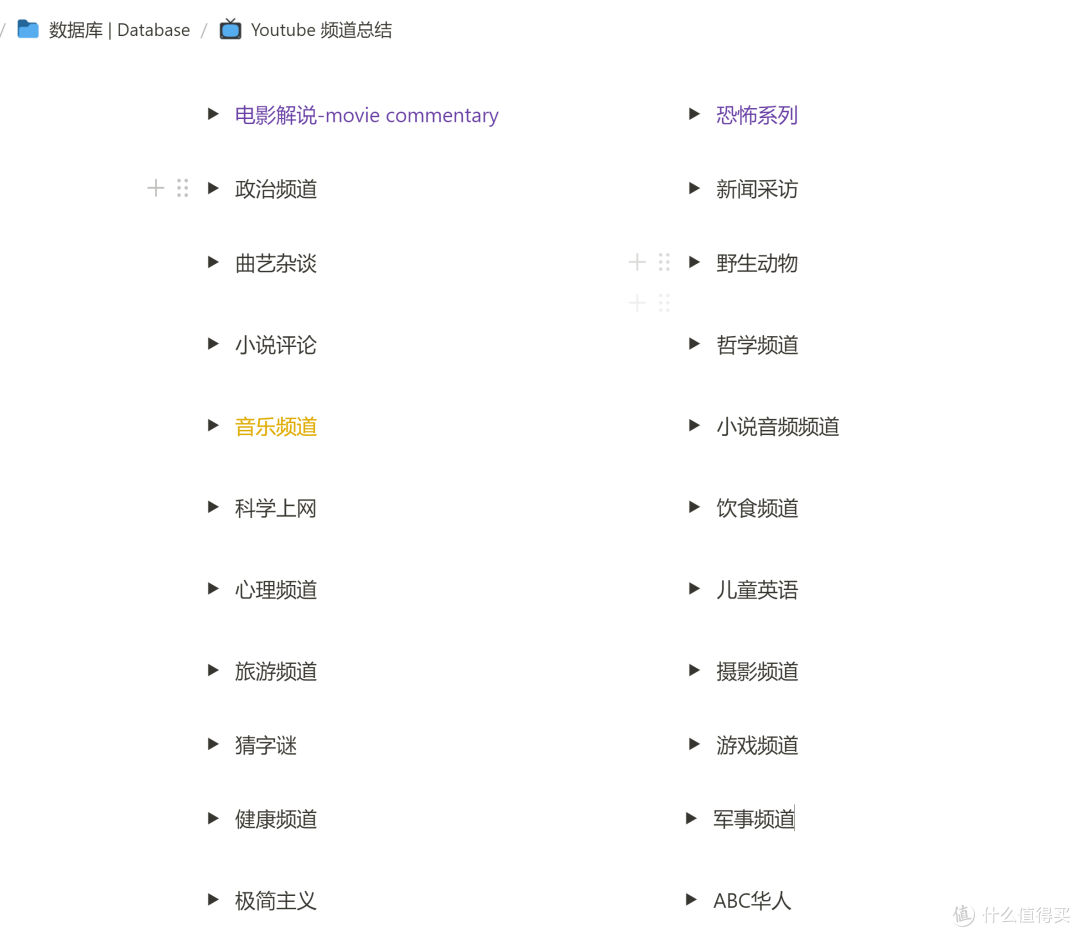Click the 心理频道 heading text
This screenshot has height=937, width=1080.
(x=276, y=590)
